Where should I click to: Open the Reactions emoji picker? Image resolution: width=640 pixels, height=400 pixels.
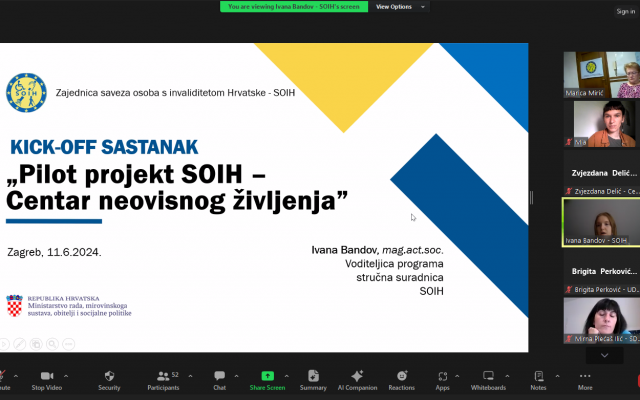(402, 380)
